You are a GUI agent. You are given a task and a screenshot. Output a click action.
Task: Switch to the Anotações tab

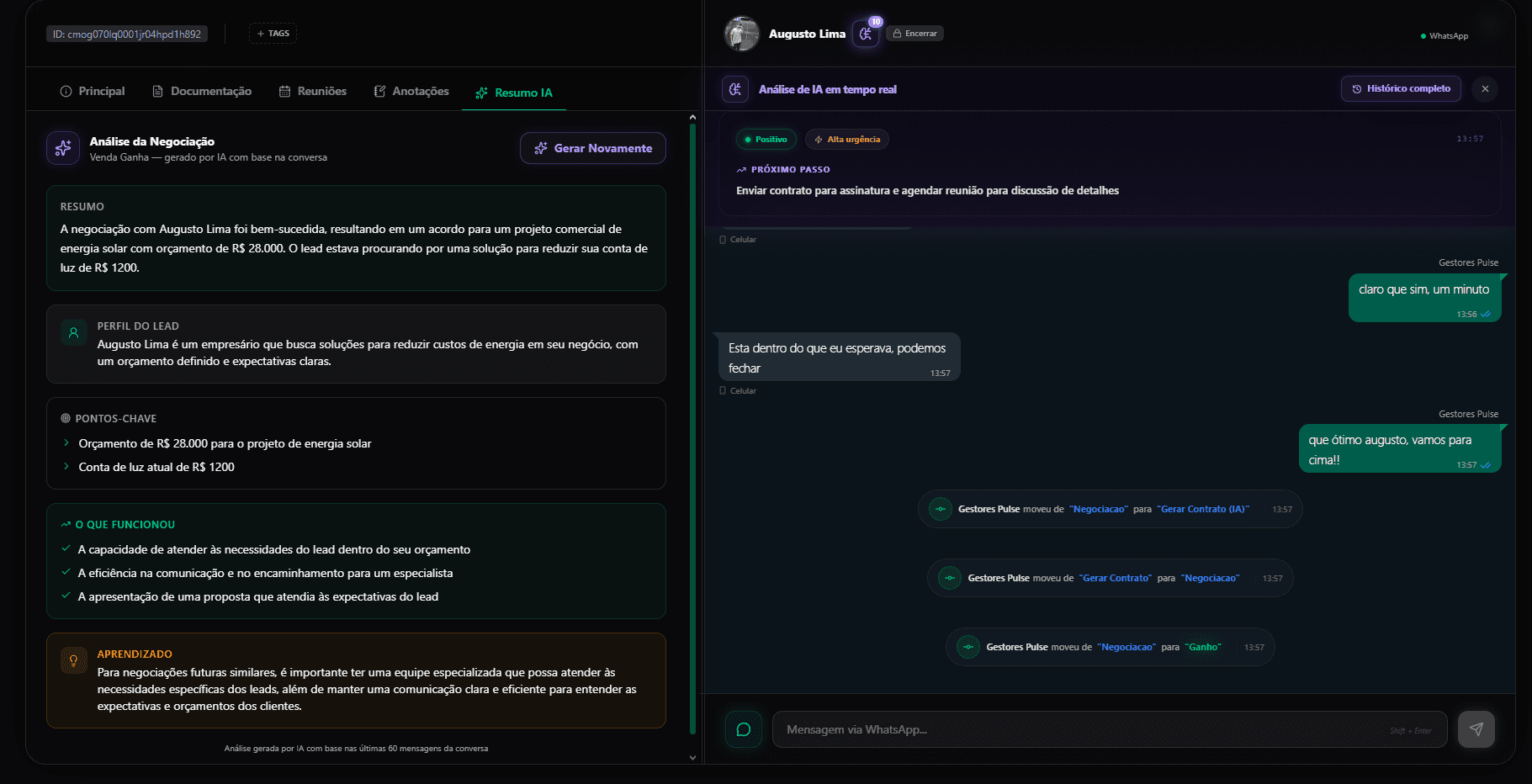click(411, 91)
